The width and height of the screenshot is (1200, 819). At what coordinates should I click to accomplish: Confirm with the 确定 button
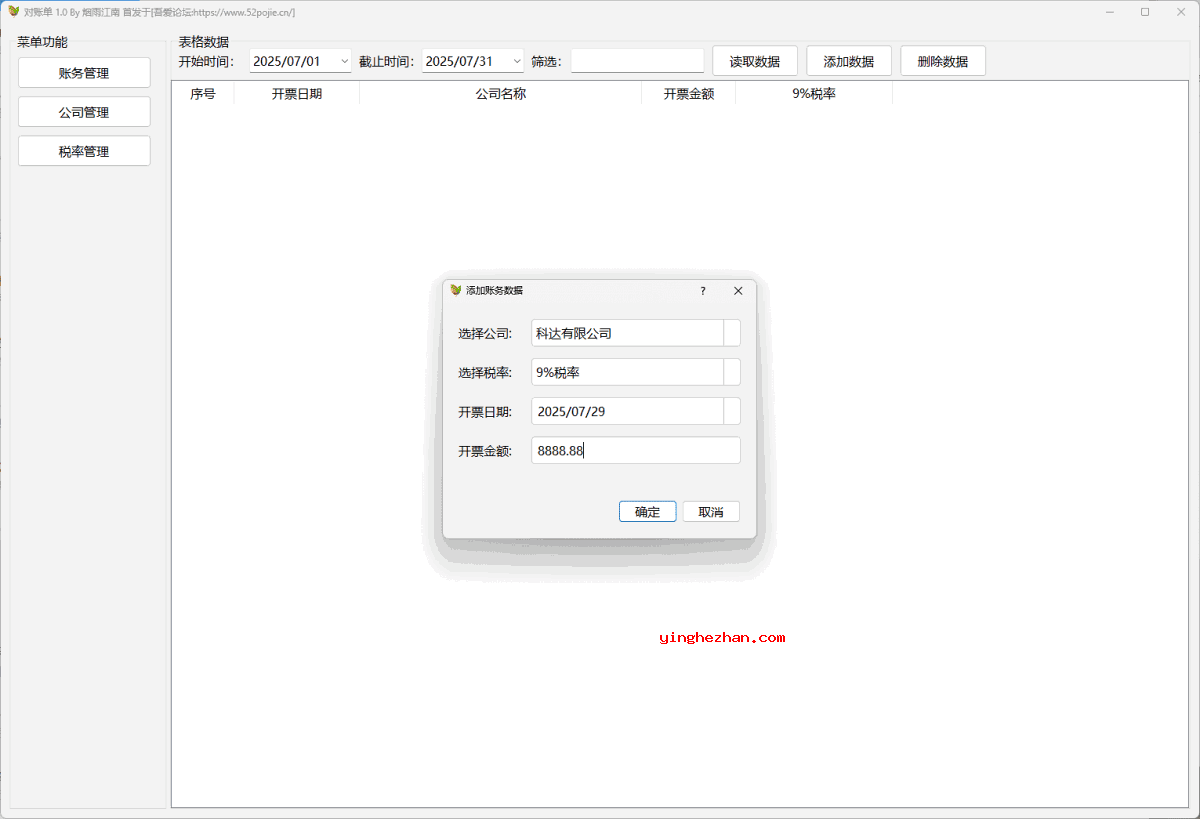(x=647, y=512)
